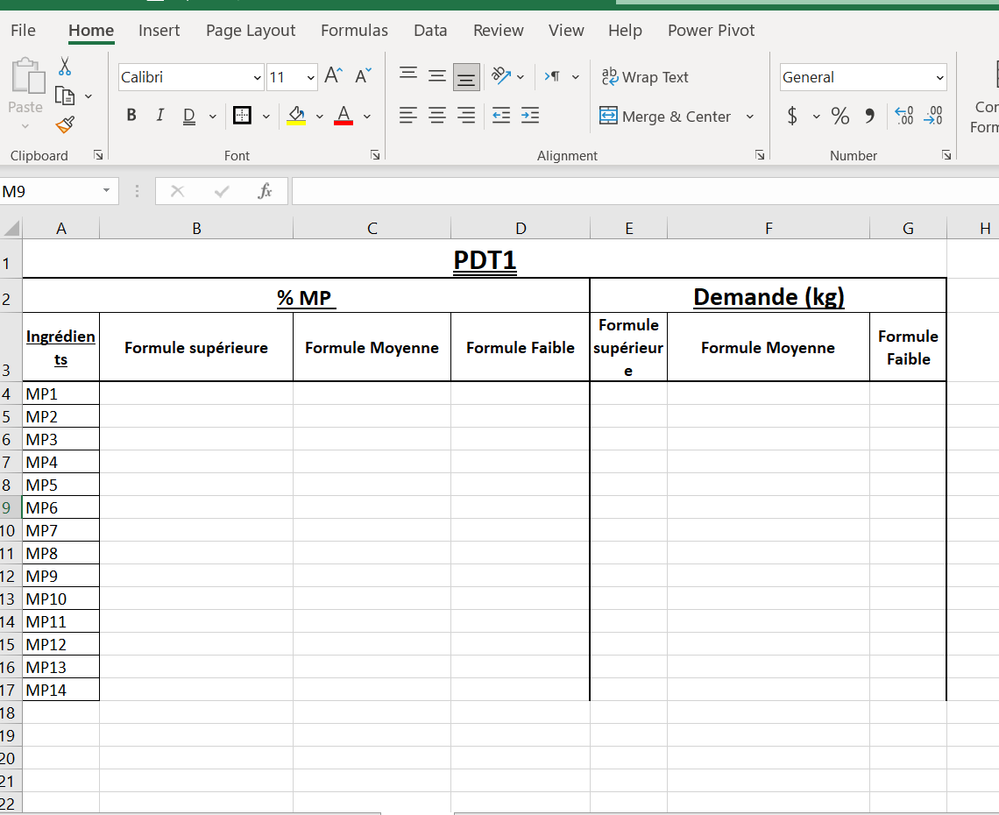Screen dimensions: 999x815
Task: Increase font size with large A icon
Action: coord(333,76)
